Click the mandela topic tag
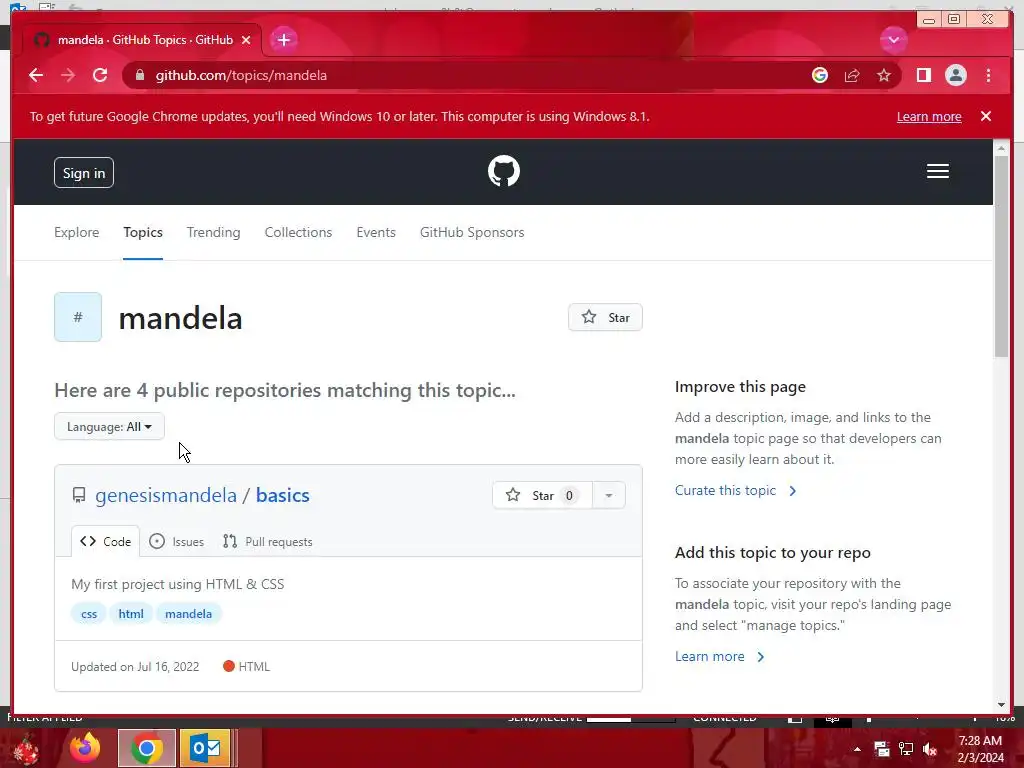The image size is (1024, 768). tap(188, 614)
